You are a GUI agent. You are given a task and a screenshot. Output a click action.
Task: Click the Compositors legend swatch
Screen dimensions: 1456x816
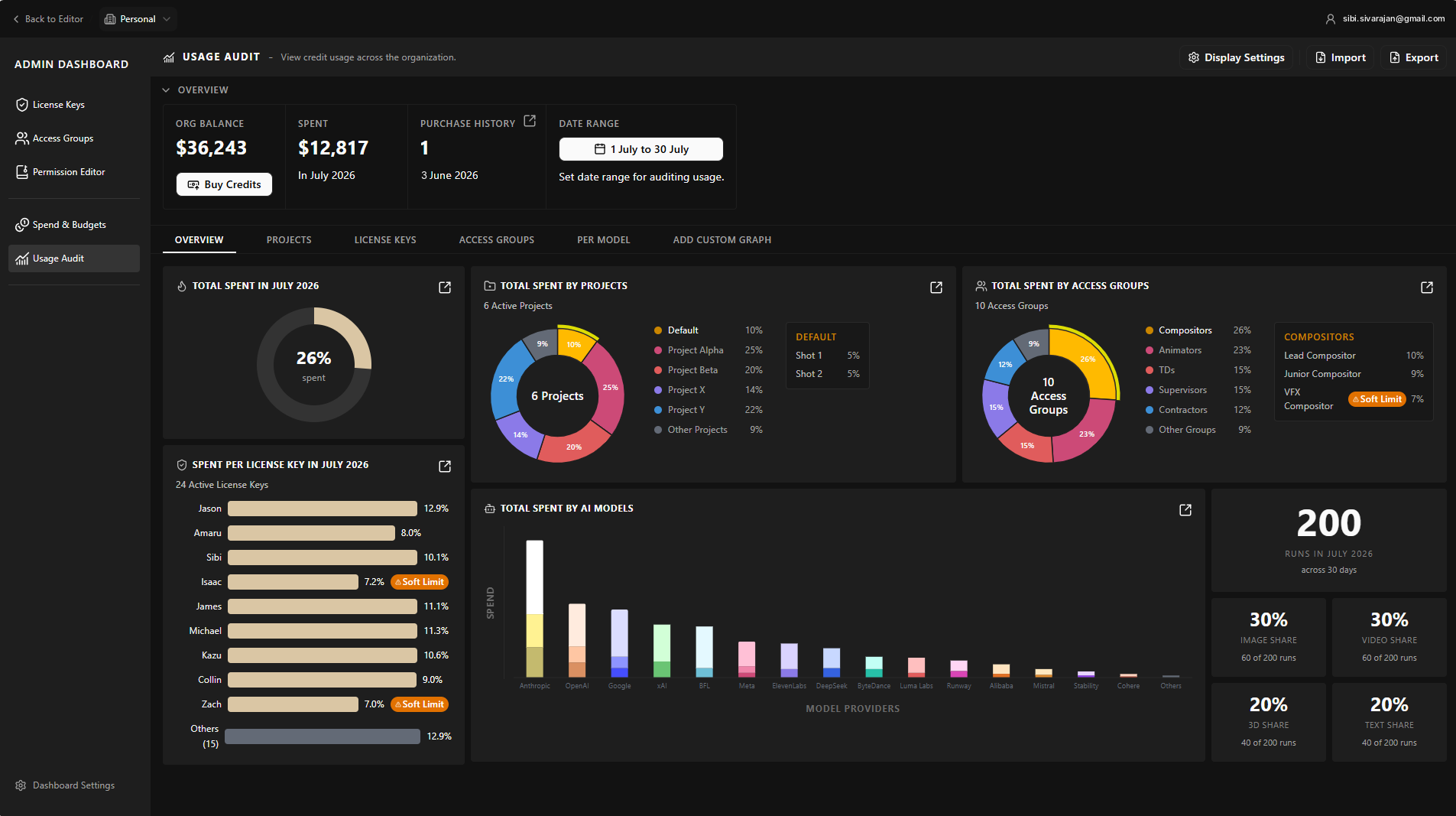[x=1150, y=330]
